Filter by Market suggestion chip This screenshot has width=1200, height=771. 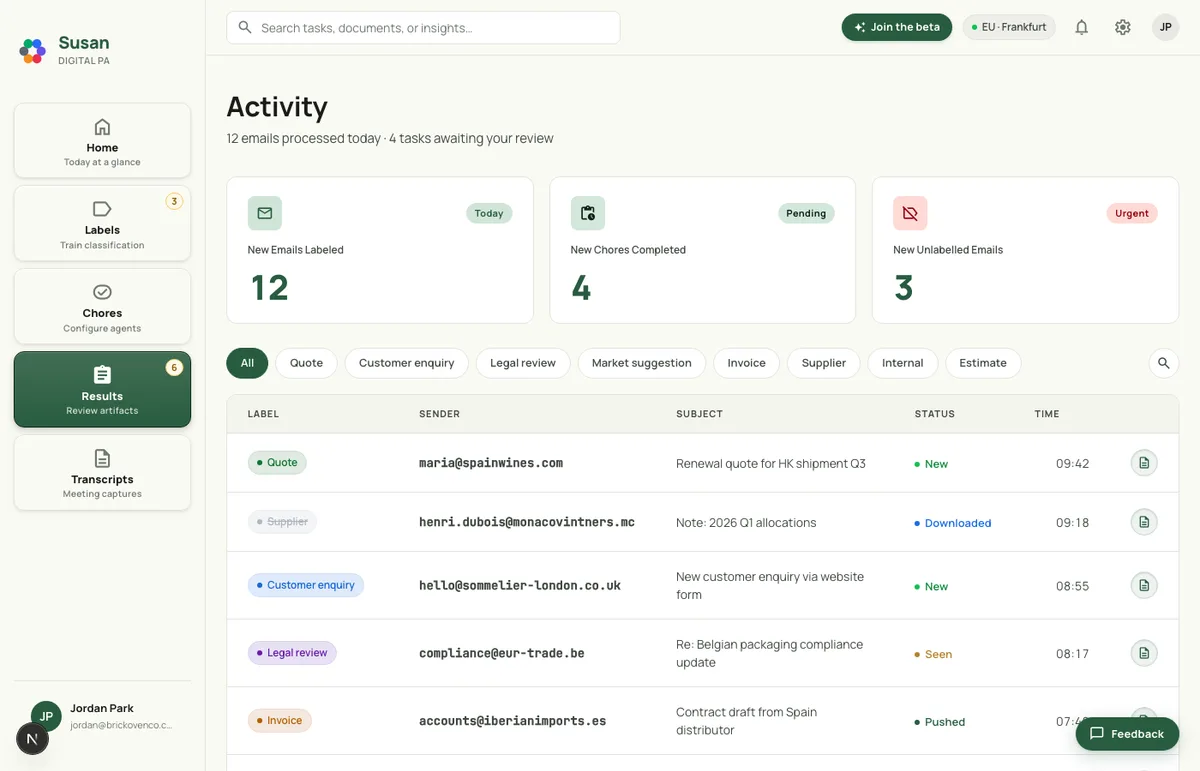point(642,363)
